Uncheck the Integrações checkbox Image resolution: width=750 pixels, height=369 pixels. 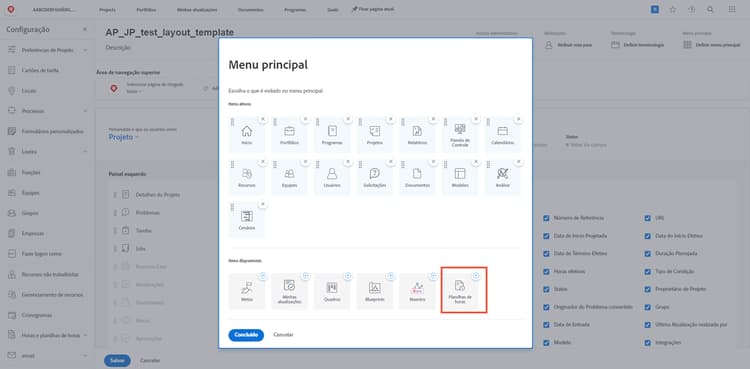pyautogui.click(x=648, y=343)
